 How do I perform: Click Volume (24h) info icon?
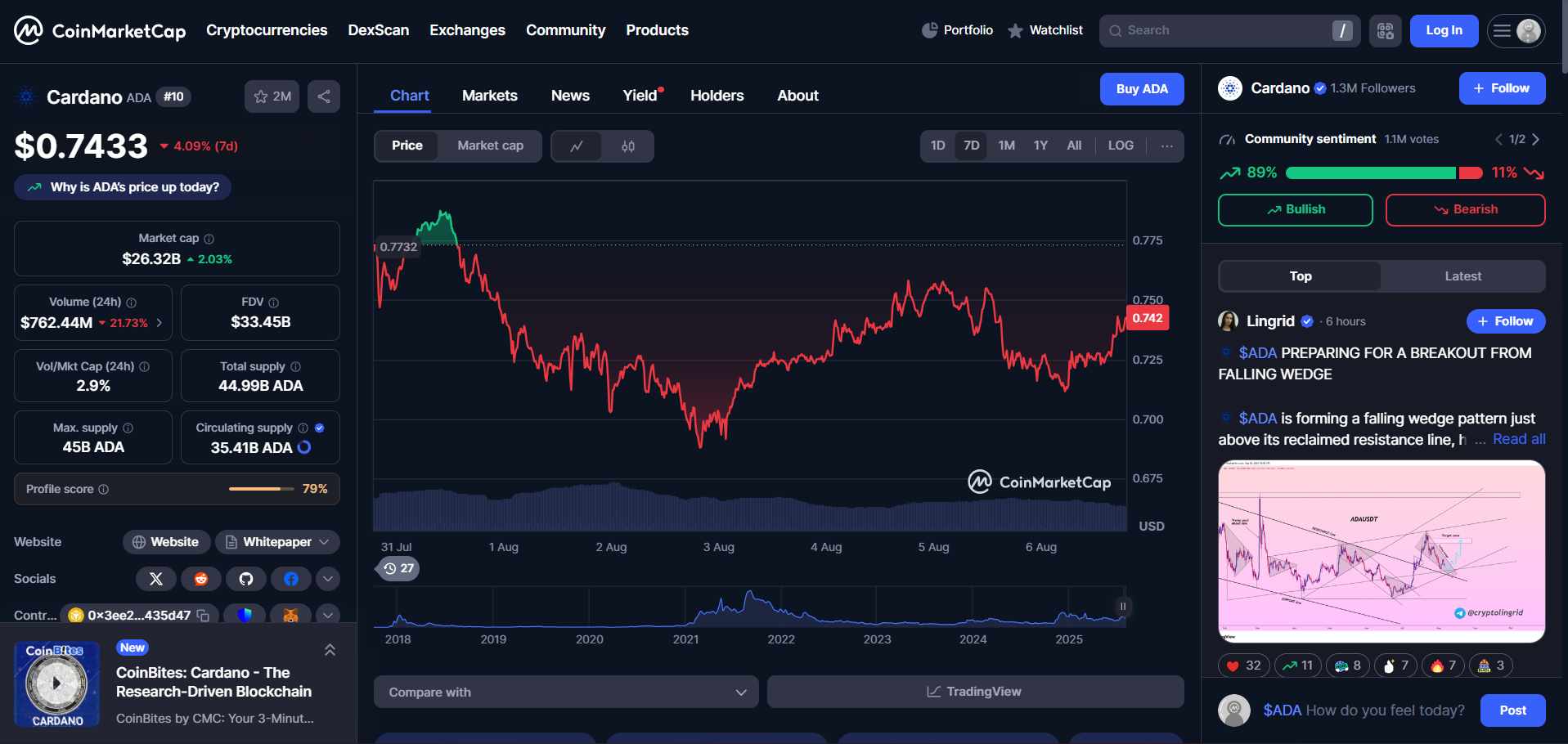click(x=131, y=303)
